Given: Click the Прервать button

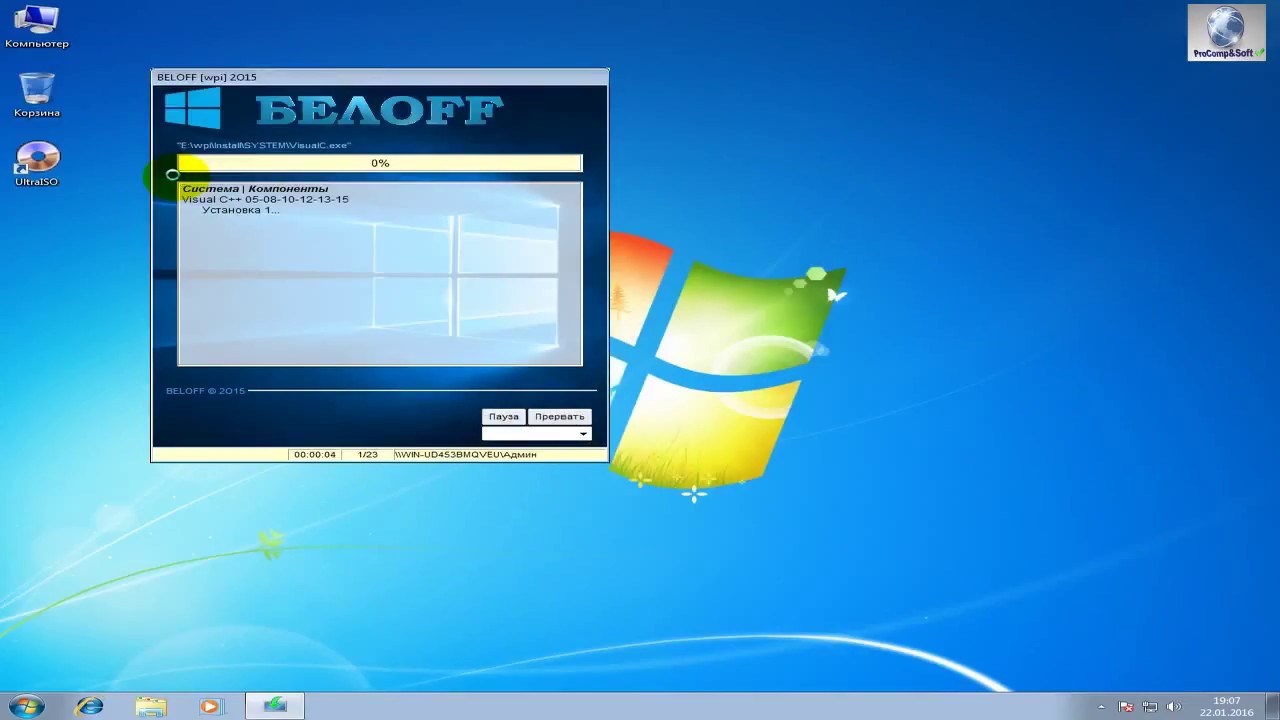Looking at the screenshot, I should 559,416.
